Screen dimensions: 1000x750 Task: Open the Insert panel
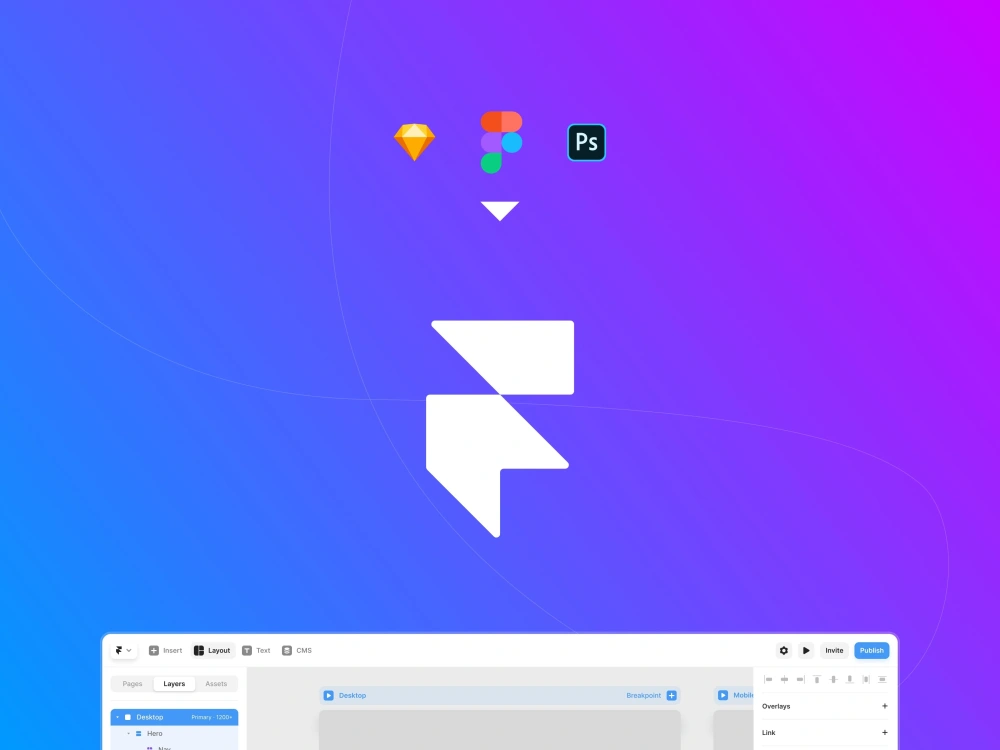tap(166, 651)
